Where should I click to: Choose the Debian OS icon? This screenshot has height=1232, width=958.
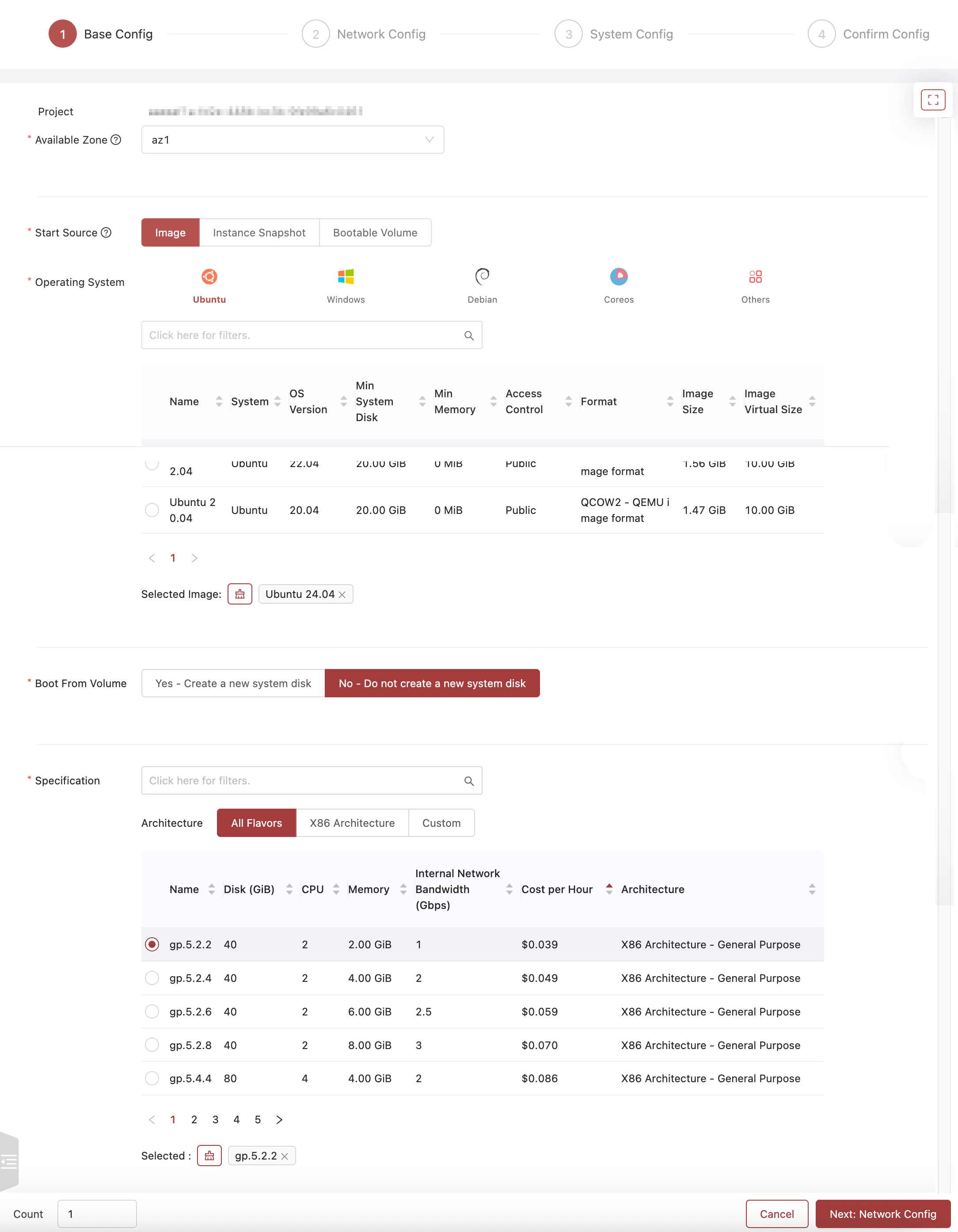pos(482,277)
